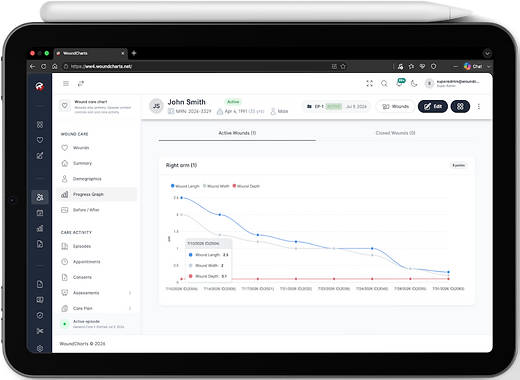This screenshot has width=520, height=380.
Task: Click the EP-1 ACTIVE episode chip
Action: 336,107
